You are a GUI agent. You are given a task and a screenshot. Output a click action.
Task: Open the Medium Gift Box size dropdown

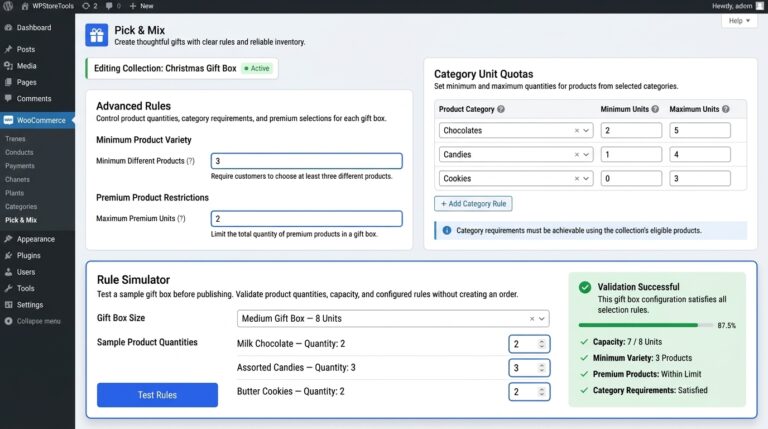542,318
